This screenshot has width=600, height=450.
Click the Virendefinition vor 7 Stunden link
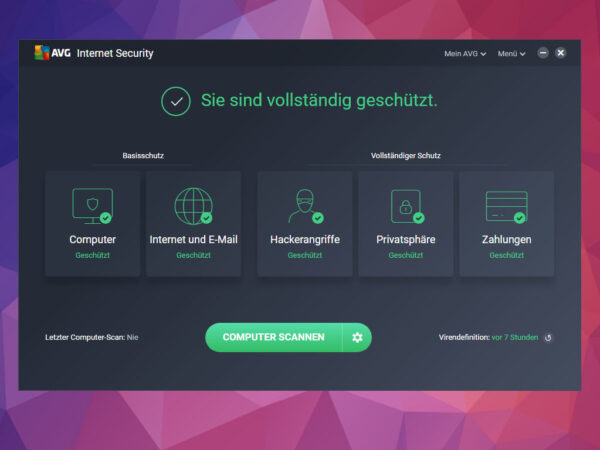click(515, 337)
